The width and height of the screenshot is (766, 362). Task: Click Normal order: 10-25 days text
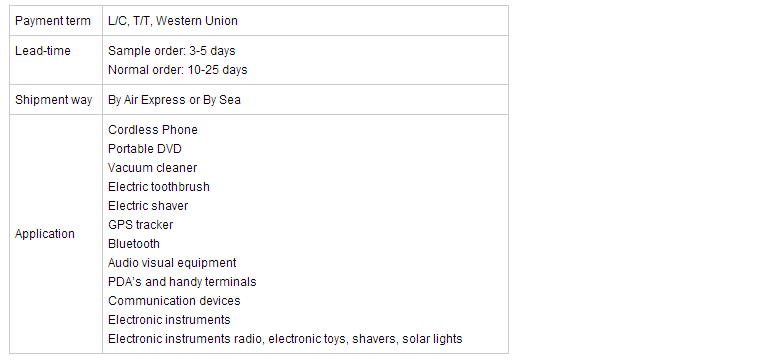pyautogui.click(x=178, y=70)
